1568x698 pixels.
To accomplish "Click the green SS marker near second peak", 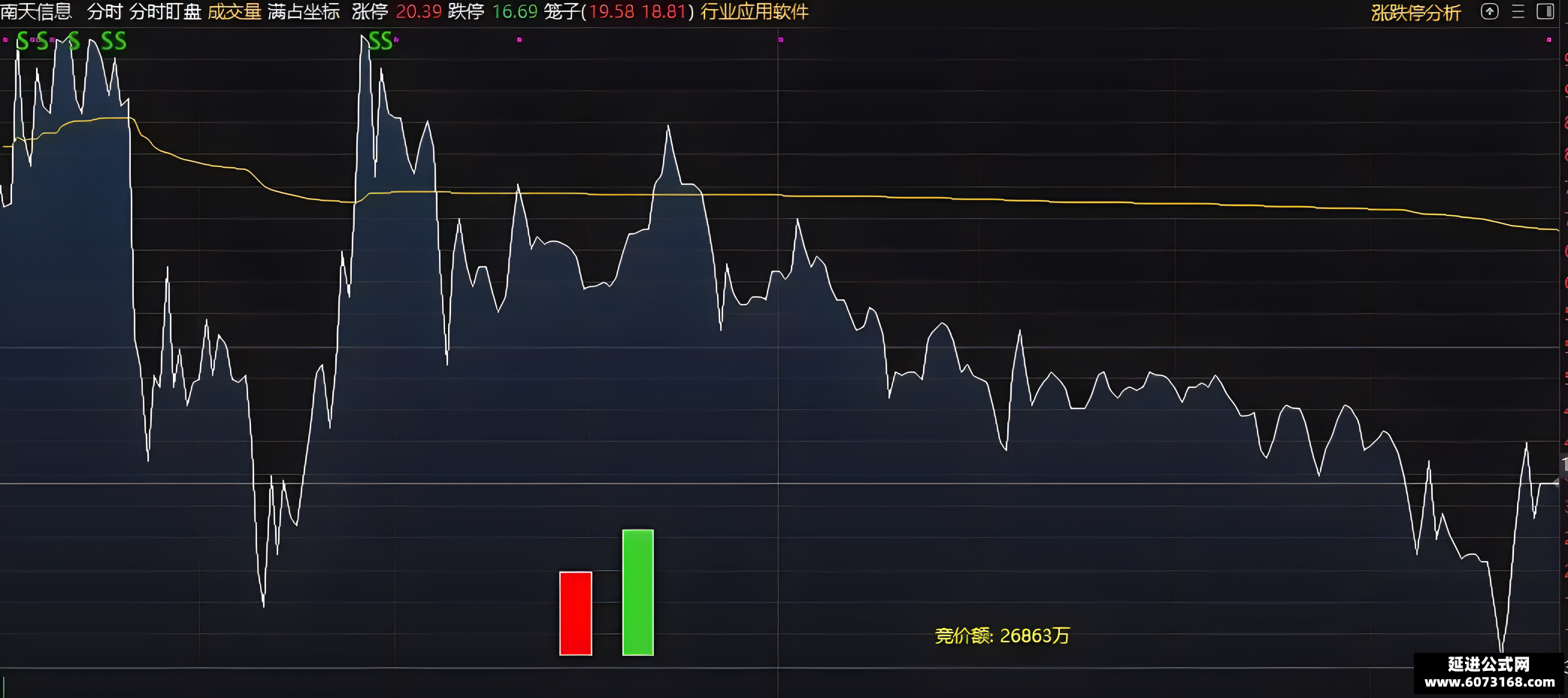I will pyautogui.click(x=380, y=41).
